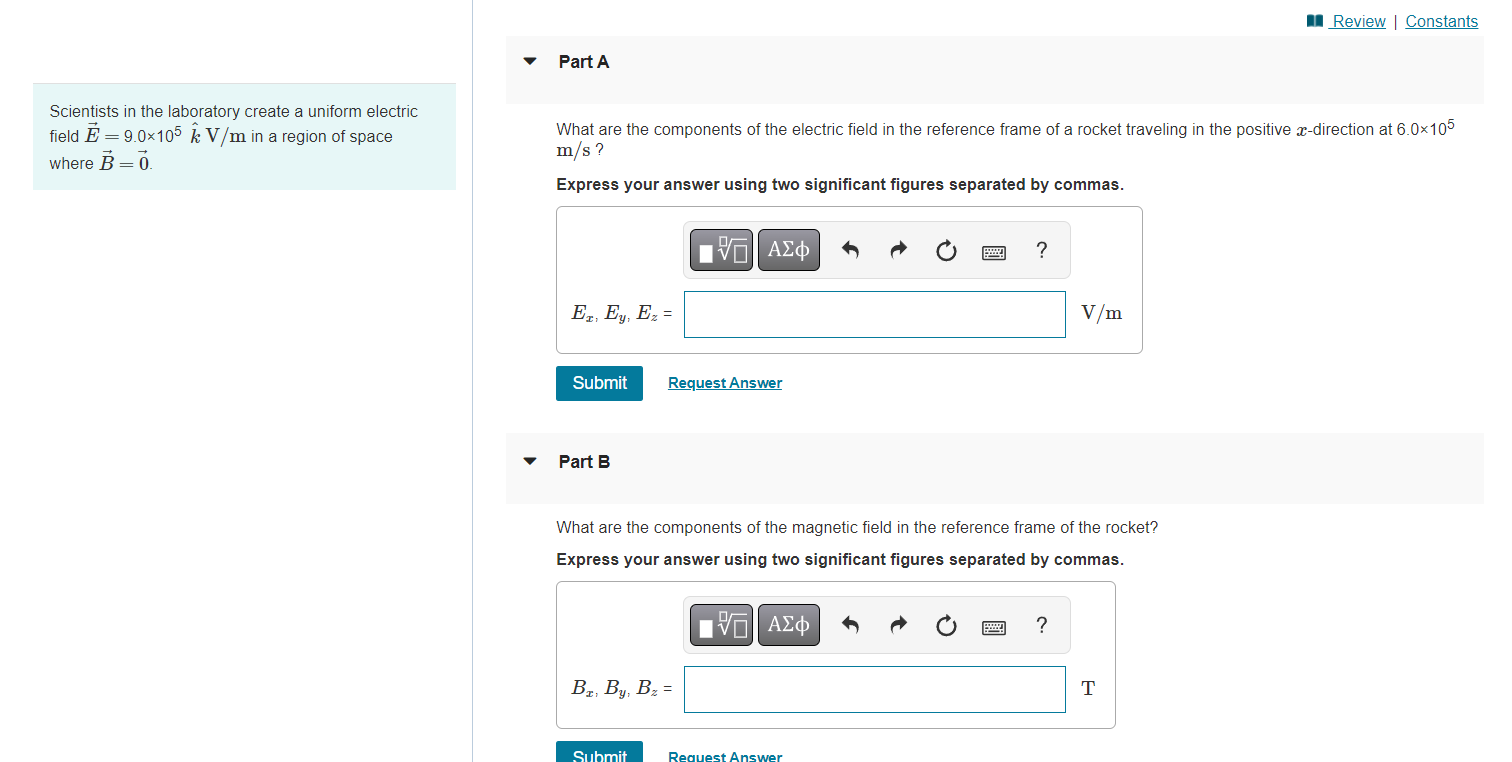Open help question mark in Part B toolbar

(1042, 625)
